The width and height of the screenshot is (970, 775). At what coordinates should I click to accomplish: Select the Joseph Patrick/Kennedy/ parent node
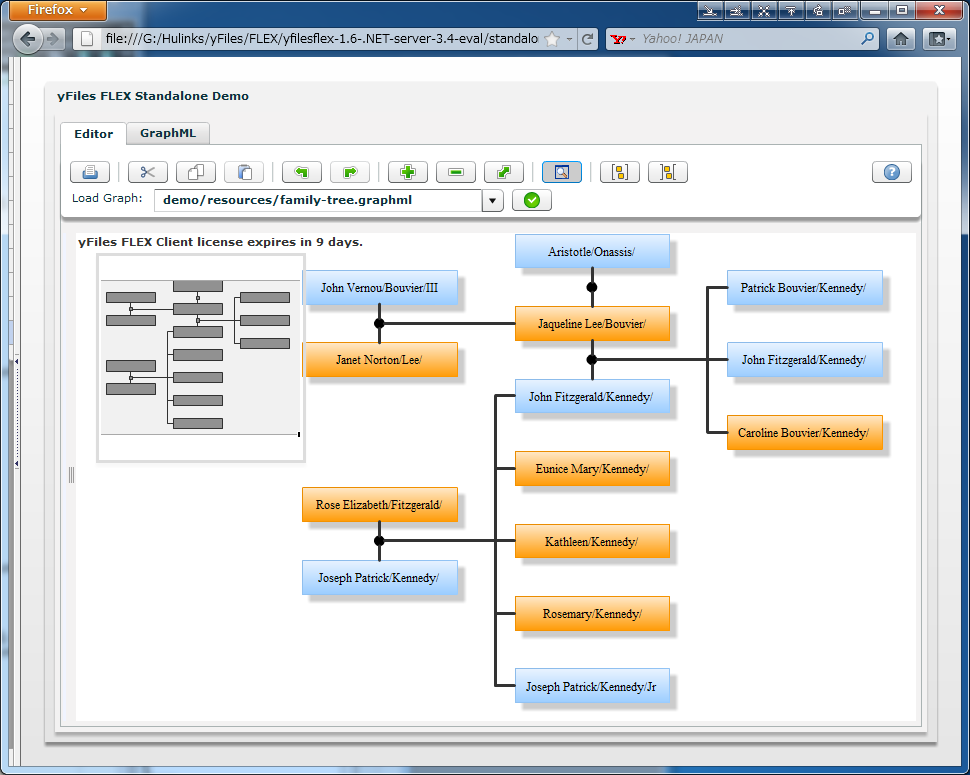tap(380, 578)
